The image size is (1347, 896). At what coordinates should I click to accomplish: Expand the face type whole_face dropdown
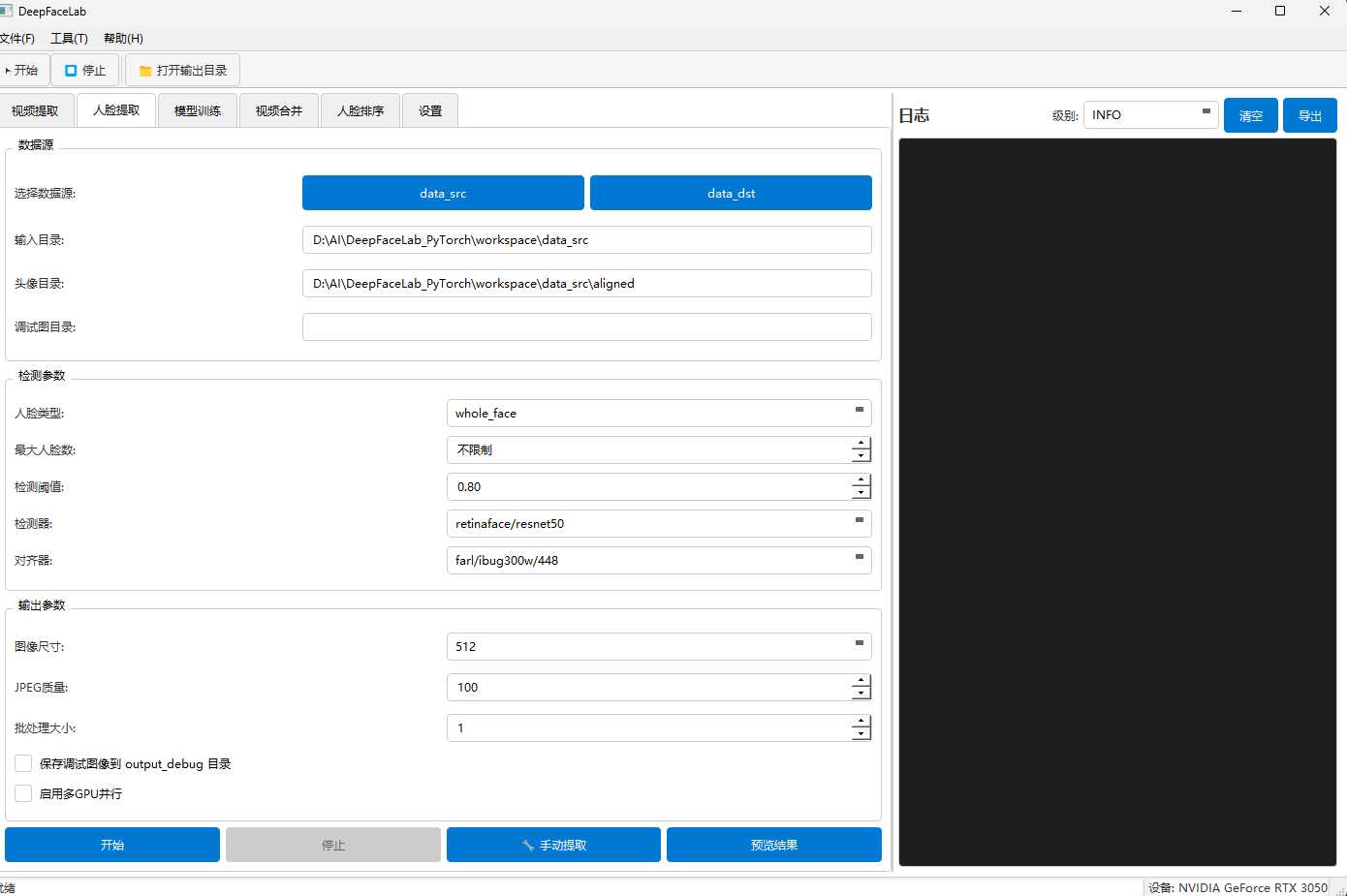click(x=659, y=413)
